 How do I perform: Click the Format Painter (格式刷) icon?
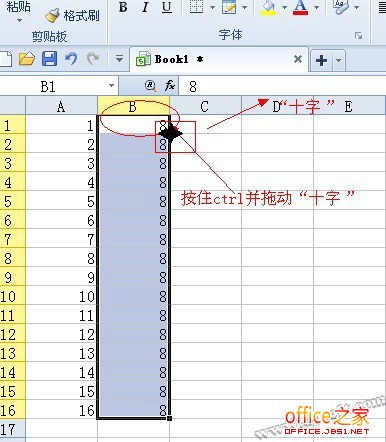point(52,15)
